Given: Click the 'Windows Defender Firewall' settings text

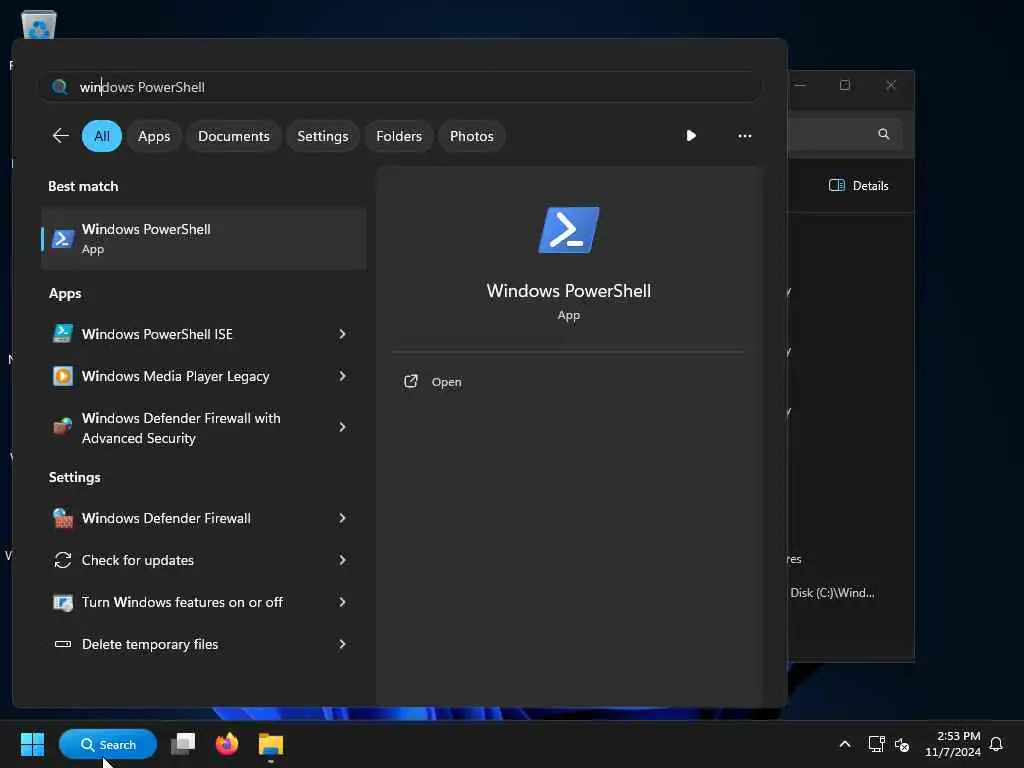Looking at the screenshot, I should pyautogui.click(x=166, y=519).
